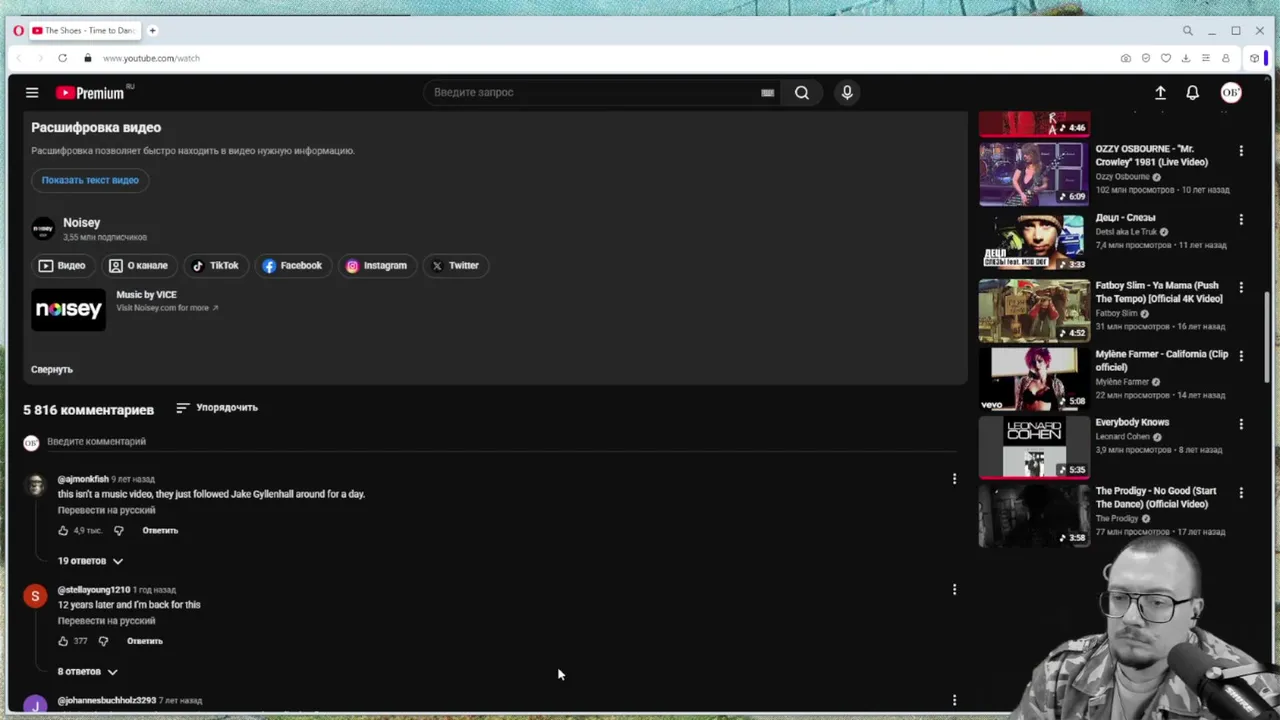View site security info via padlock icon
Screen dimensions: 1280x720
[88, 58]
